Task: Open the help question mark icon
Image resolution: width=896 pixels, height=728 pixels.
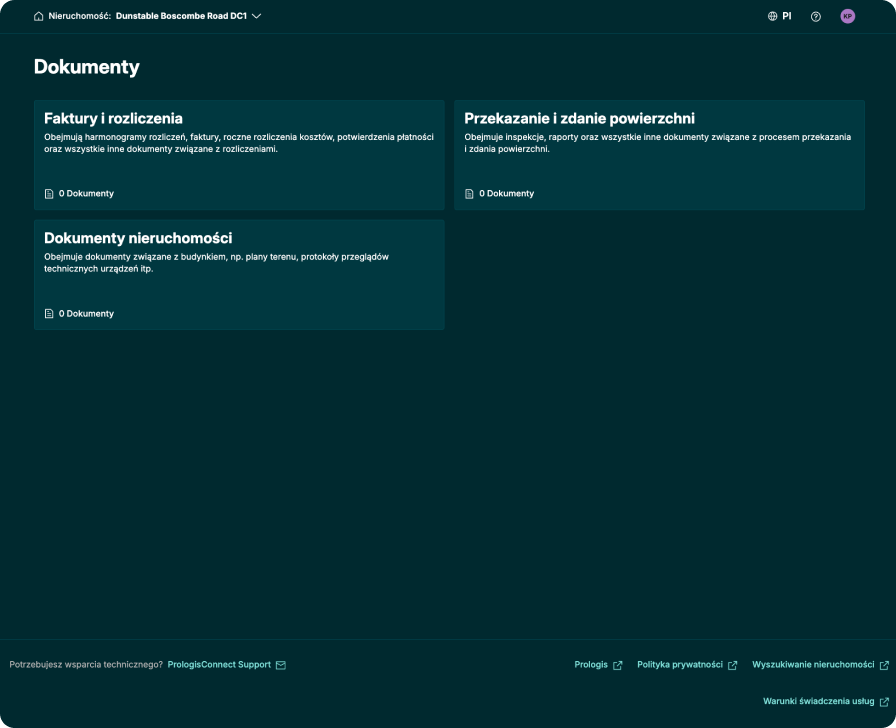Action: [x=816, y=17]
